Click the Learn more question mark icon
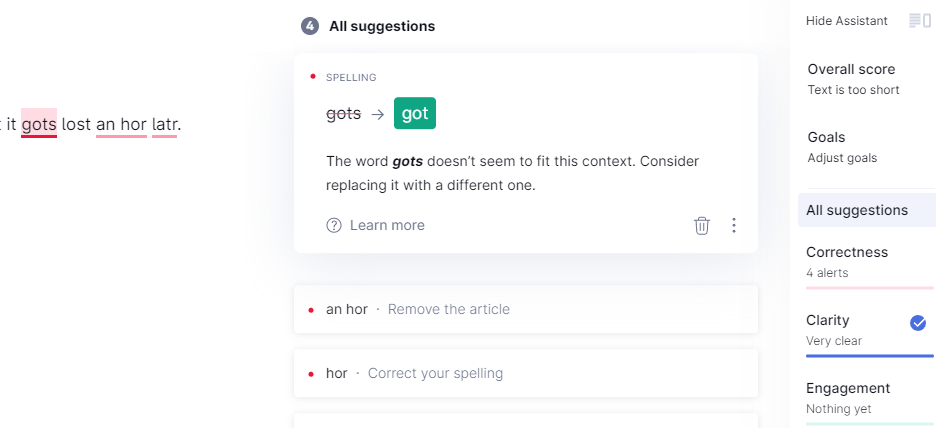 pos(334,226)
